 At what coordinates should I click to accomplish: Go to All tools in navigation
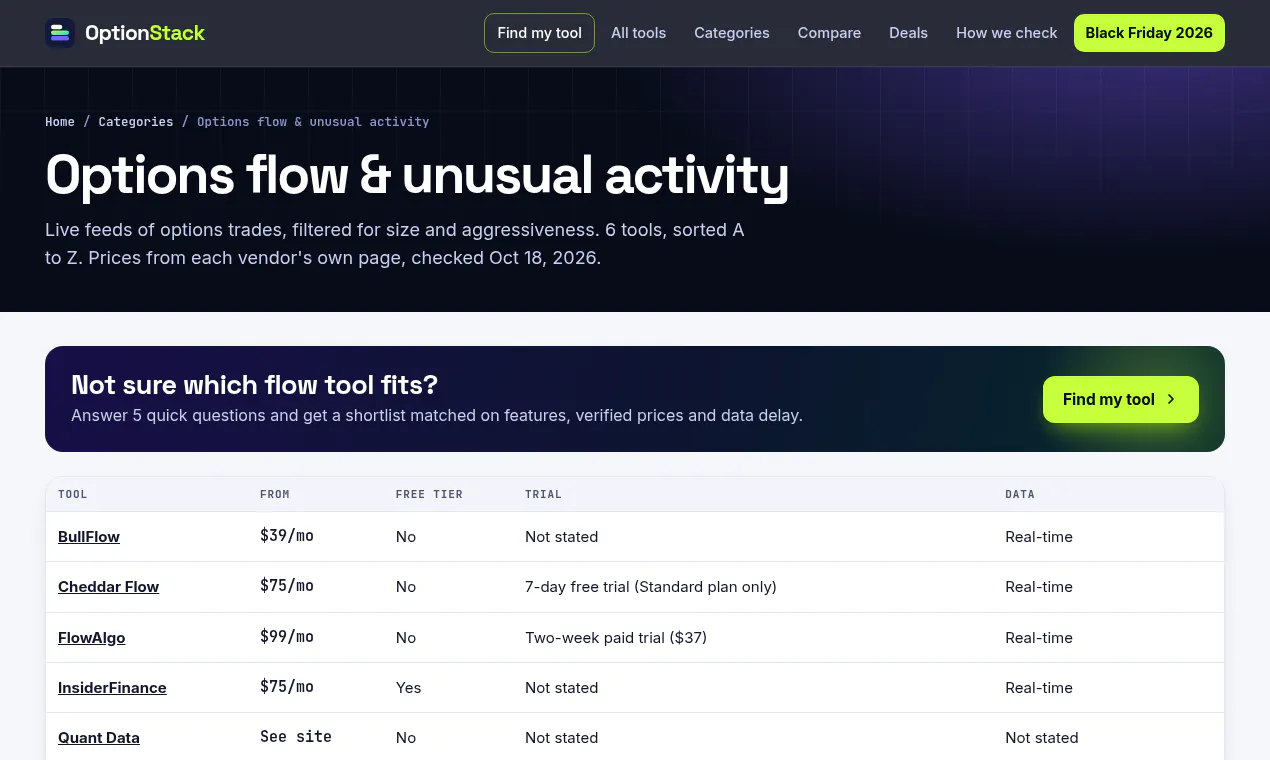638,33
